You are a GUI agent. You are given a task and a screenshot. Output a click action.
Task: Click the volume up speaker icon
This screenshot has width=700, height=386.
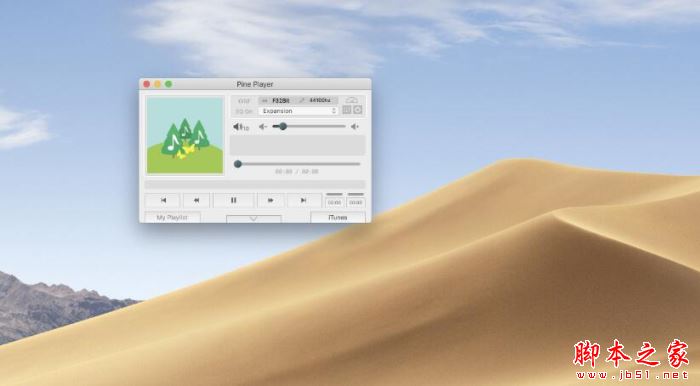(x=354, y=127)
